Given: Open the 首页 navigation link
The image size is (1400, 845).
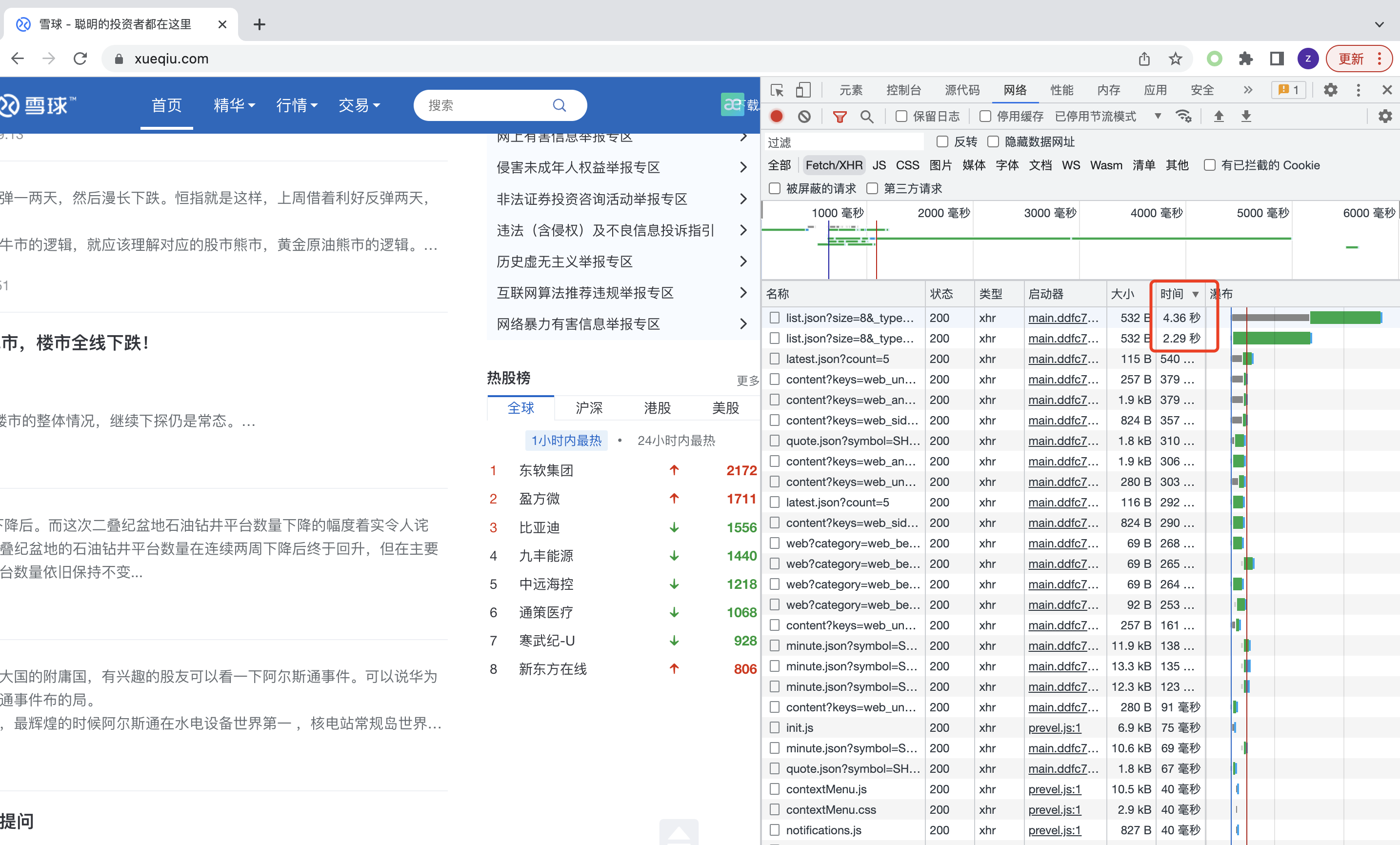Looking at the screenshot, I should (166, 105).
